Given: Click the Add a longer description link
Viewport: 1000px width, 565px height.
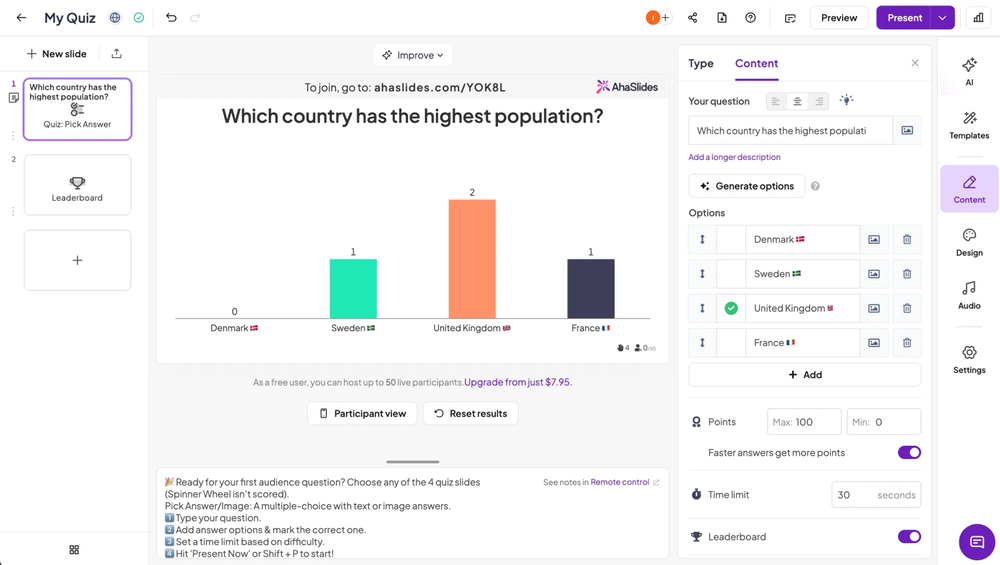Looking at the screenshot, I should tap(734, 157).
